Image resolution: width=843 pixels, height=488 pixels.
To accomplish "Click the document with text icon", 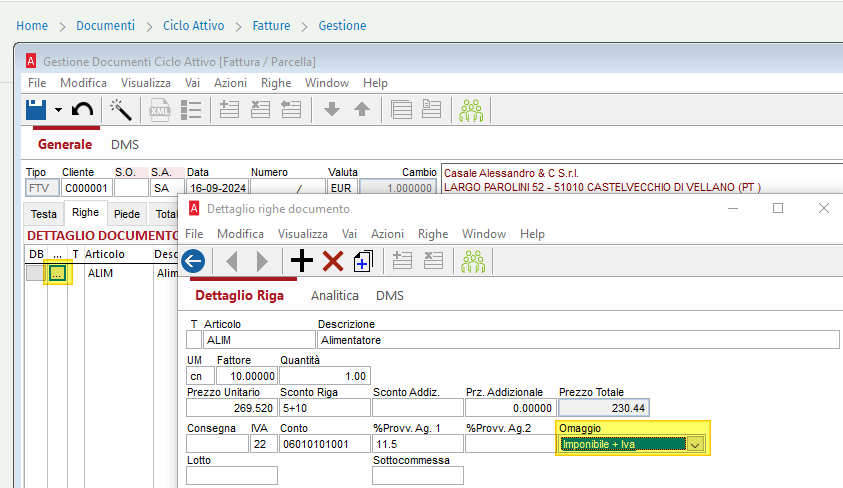I will click(x=432, y=109).
